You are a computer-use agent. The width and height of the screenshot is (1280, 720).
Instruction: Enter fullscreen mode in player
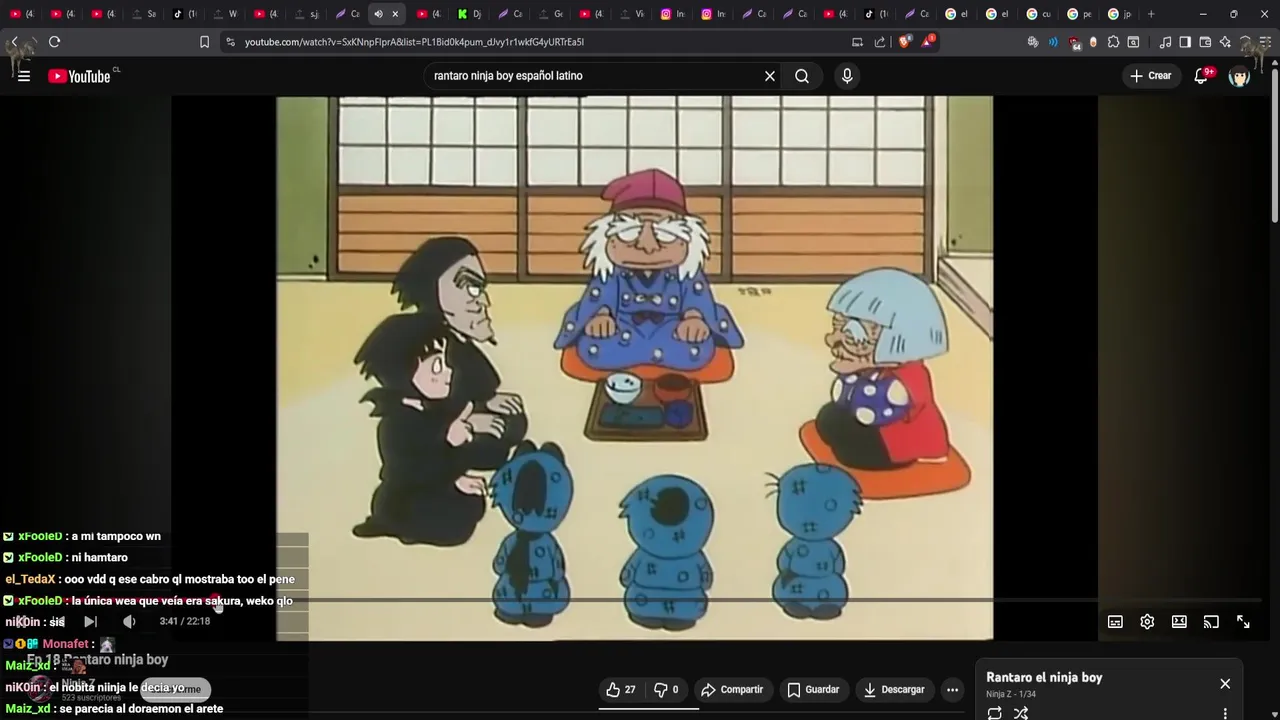click(x=1243, y=622)
